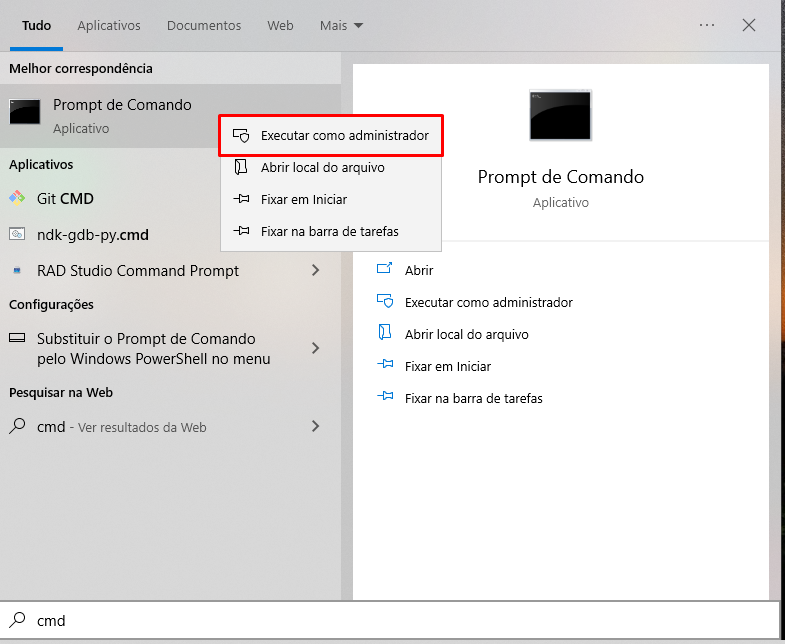Open Substituir o Prompt de Comando setting
785x644 pixels.
tap(153, 349)
